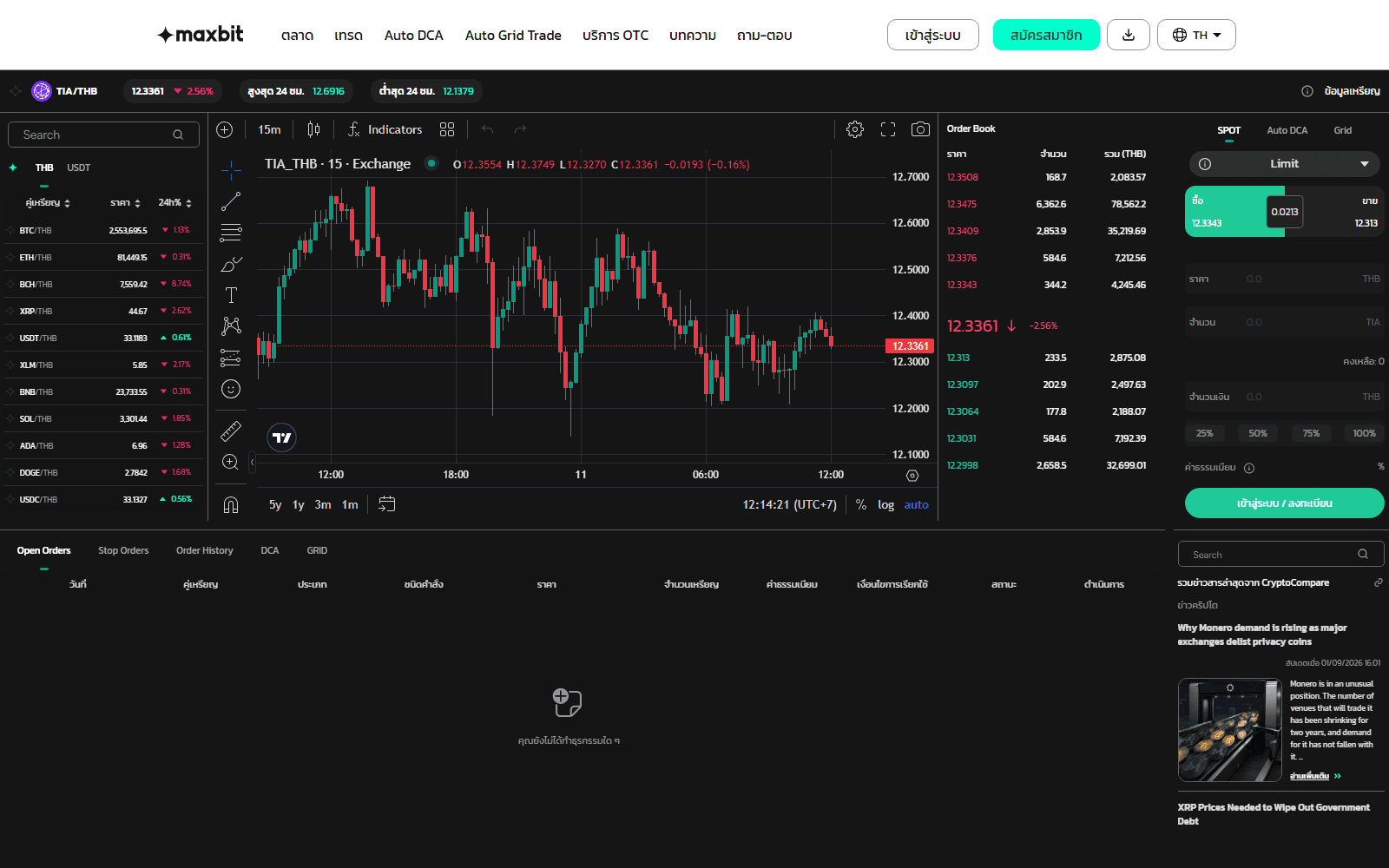The width and height of the screenshot is (1389, 868).
Task: Toggle the auto scale option
Action: click(916, 504)
